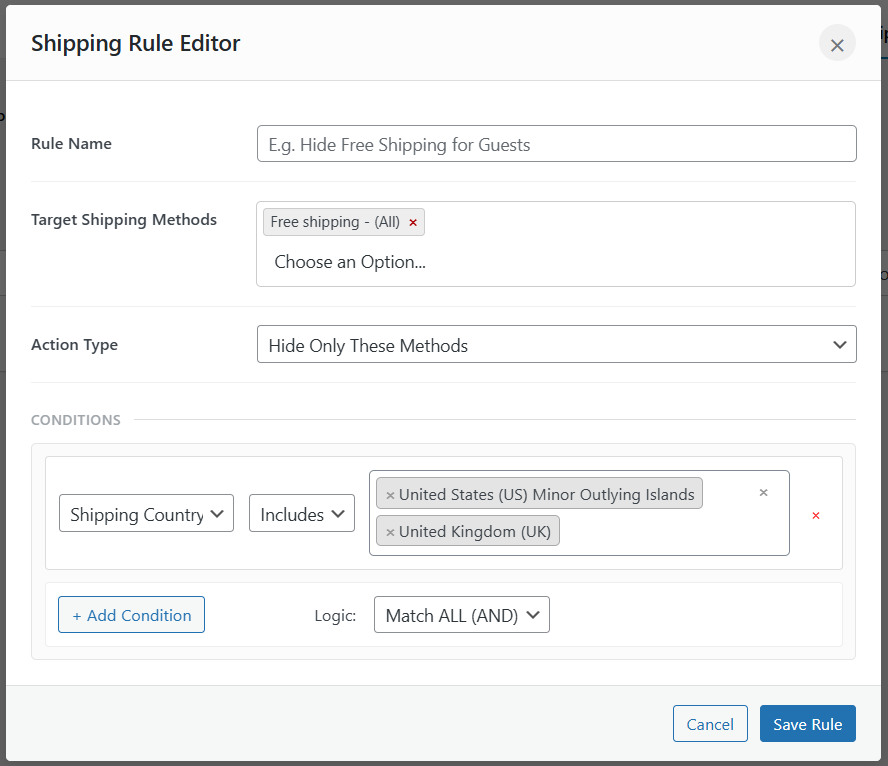Clear all selected countries with the small x

point(763,492)
